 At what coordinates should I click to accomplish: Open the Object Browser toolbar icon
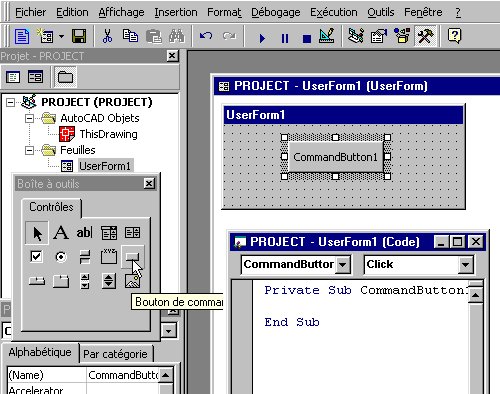point(402,36)
